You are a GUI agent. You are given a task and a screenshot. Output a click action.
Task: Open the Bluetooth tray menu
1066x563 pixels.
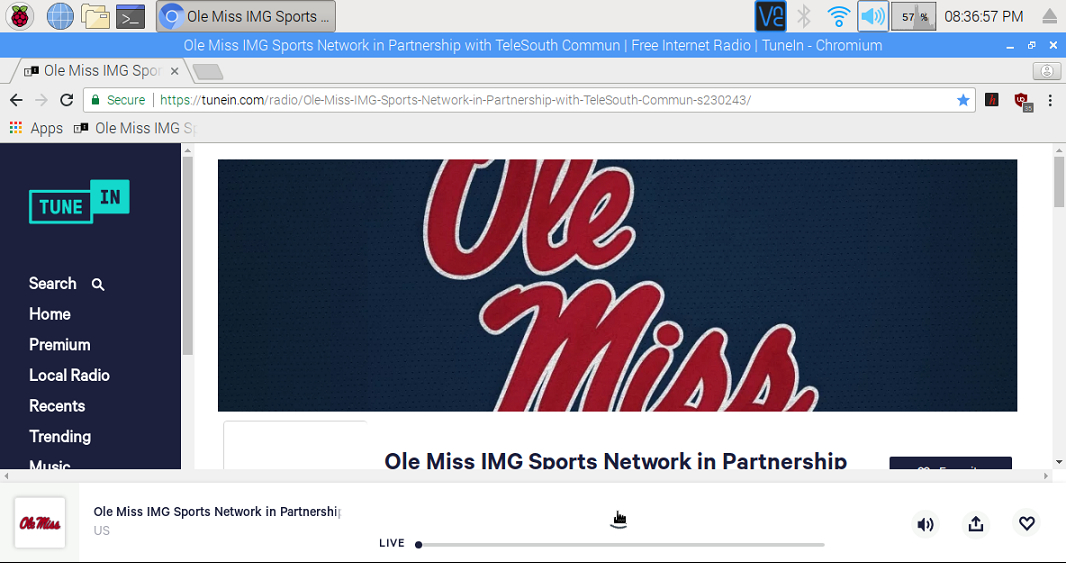(x=804, y=16)
